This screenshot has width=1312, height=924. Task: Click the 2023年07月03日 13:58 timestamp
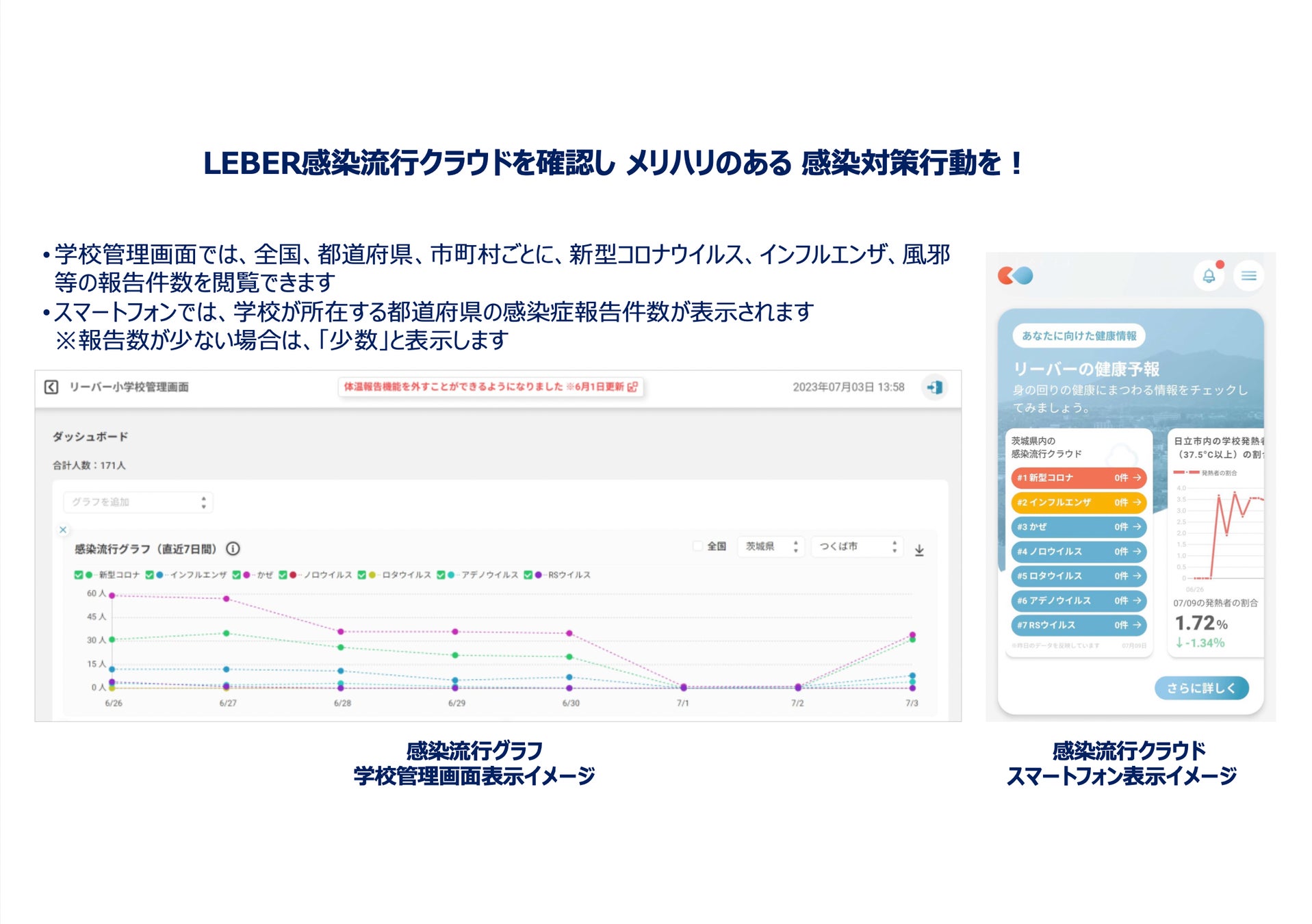coord(849,387)
